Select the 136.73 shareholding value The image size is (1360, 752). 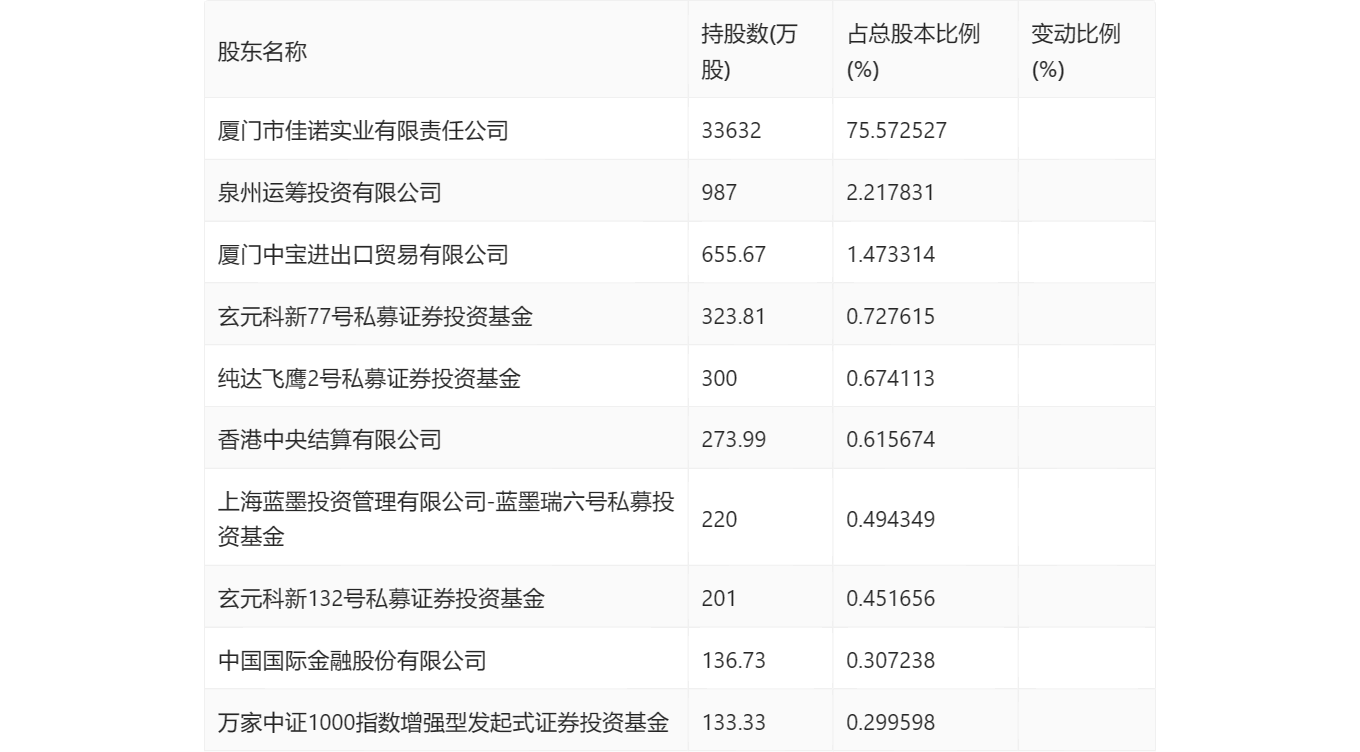click(x=733, y=660)
